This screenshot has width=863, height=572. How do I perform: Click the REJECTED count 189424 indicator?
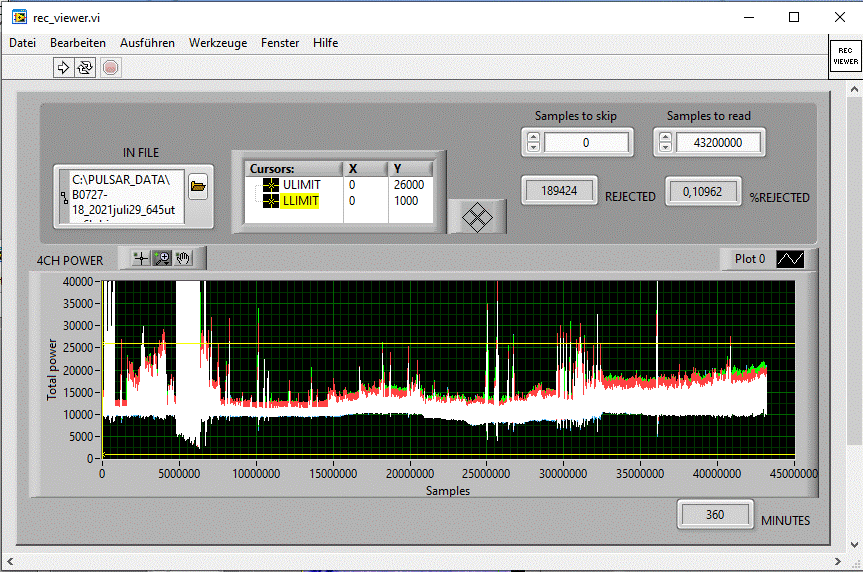pos(559,191)
